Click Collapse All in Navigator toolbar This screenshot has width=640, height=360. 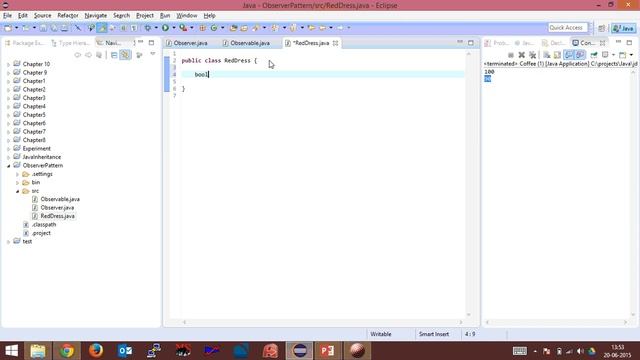(x=114, y=55)
